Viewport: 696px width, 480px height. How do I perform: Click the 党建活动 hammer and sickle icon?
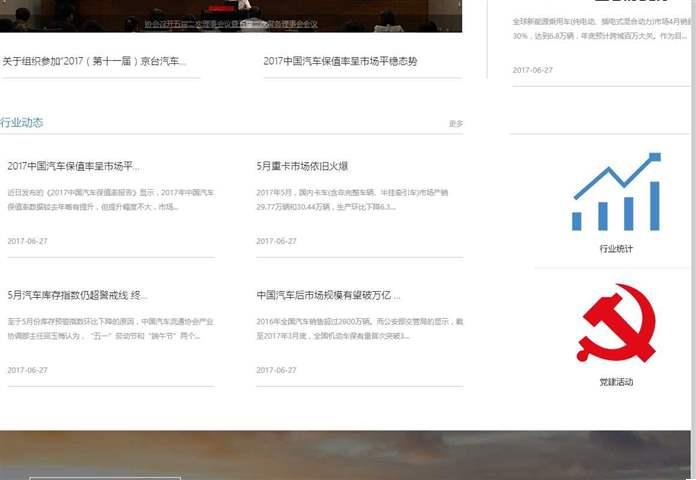point(616,323)
